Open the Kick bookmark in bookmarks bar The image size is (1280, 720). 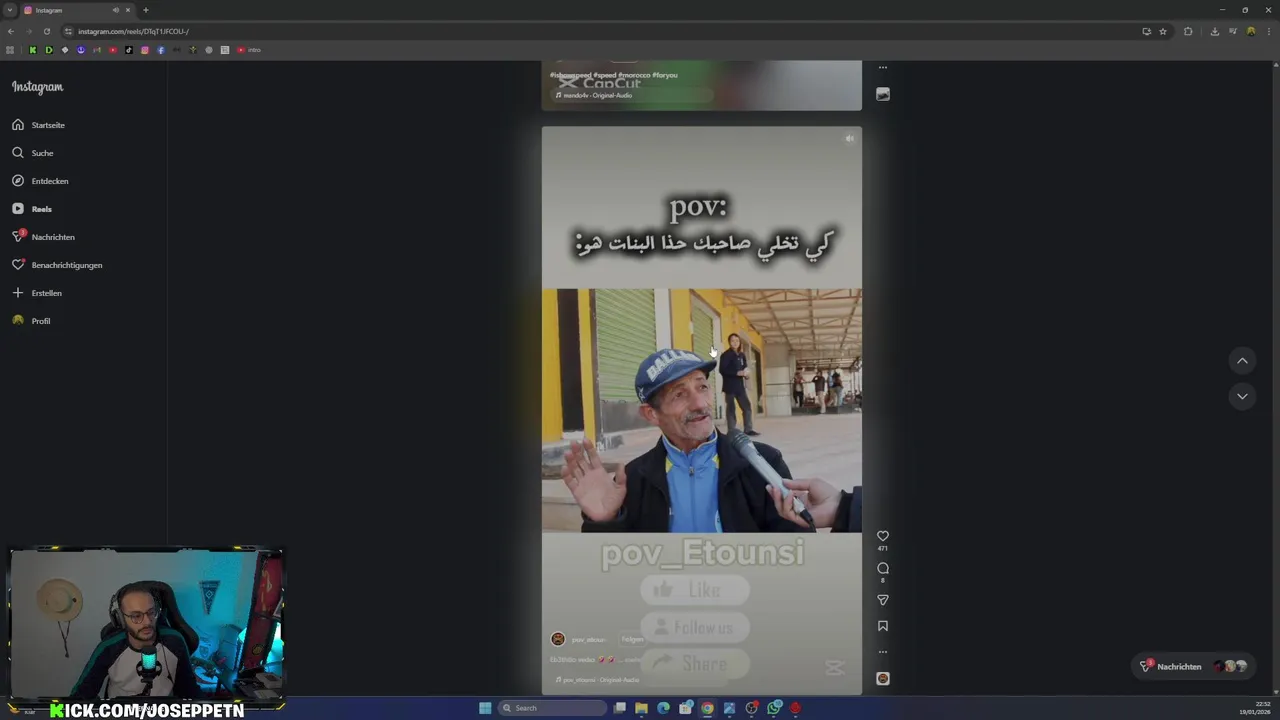[x=33, y=50]
